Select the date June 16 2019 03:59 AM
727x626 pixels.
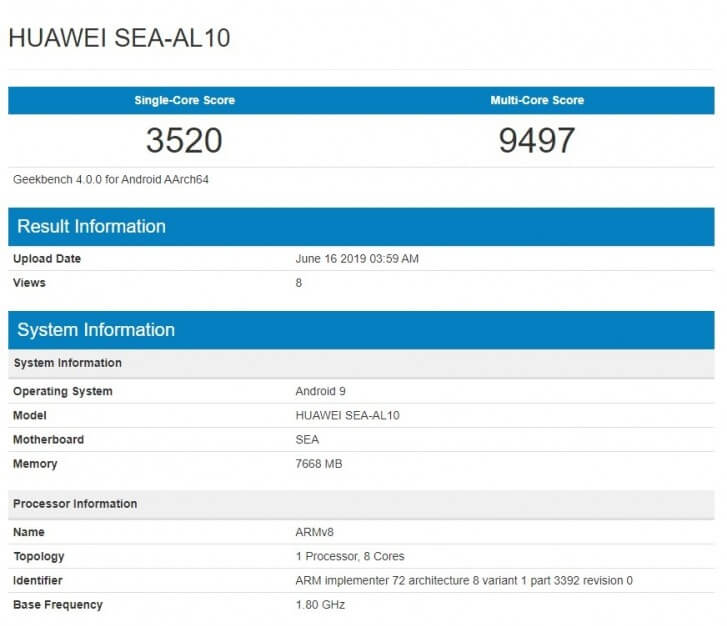click(x=357, y=258)
